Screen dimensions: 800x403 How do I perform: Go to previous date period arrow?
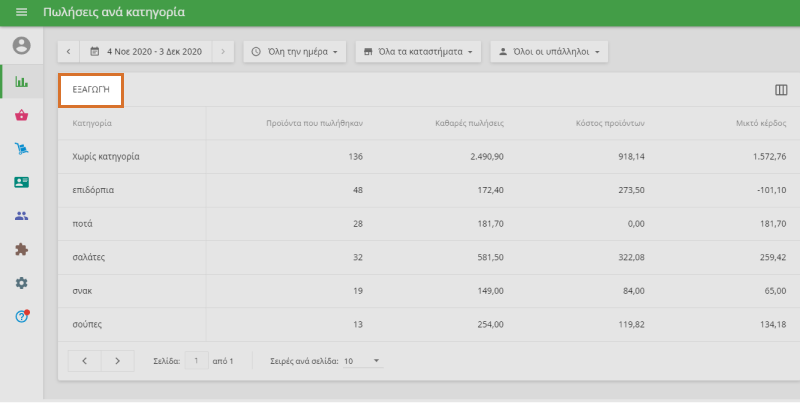(69, 51)
